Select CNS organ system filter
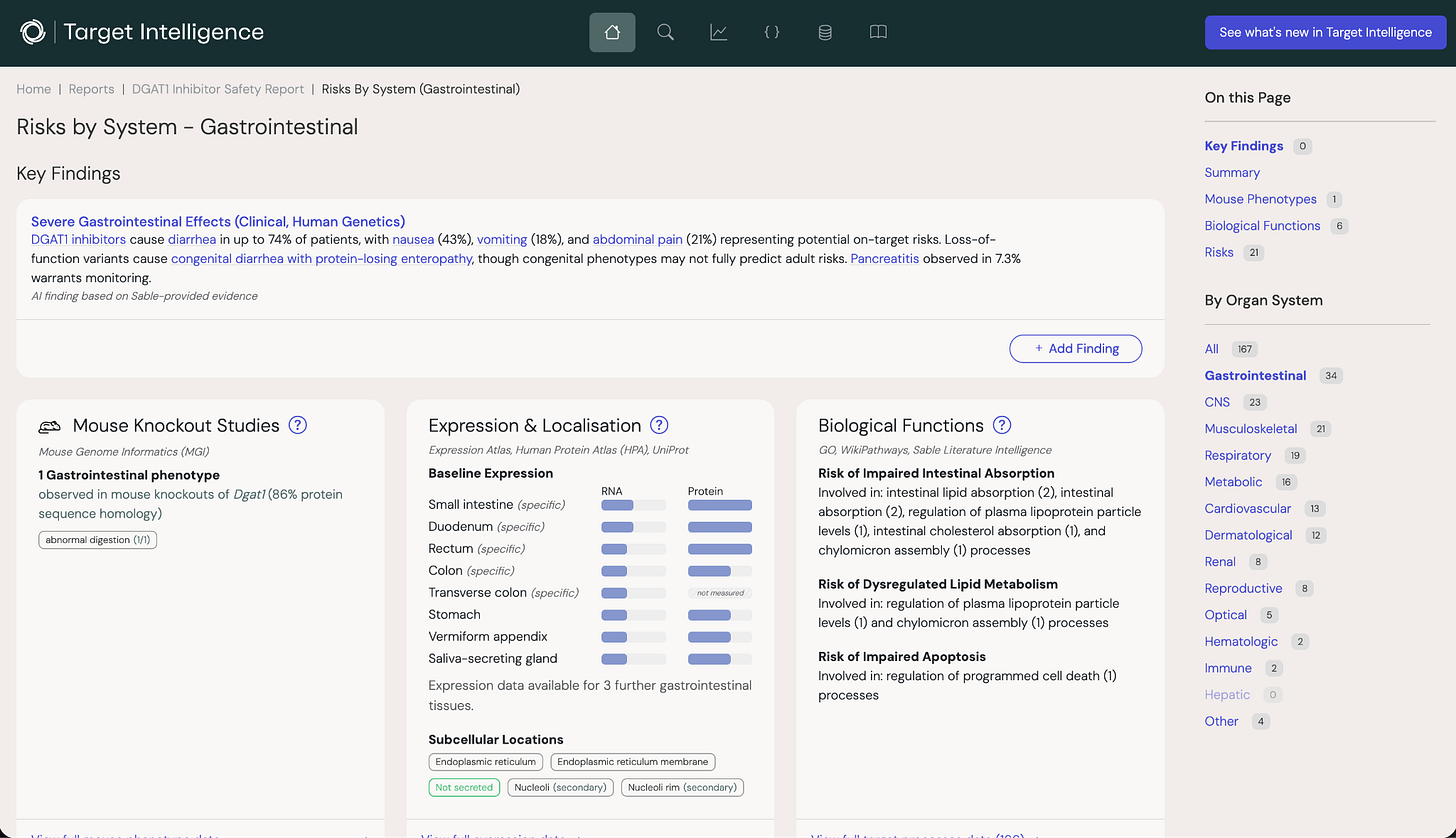The image size is (1456, 838). point(1217,402)
